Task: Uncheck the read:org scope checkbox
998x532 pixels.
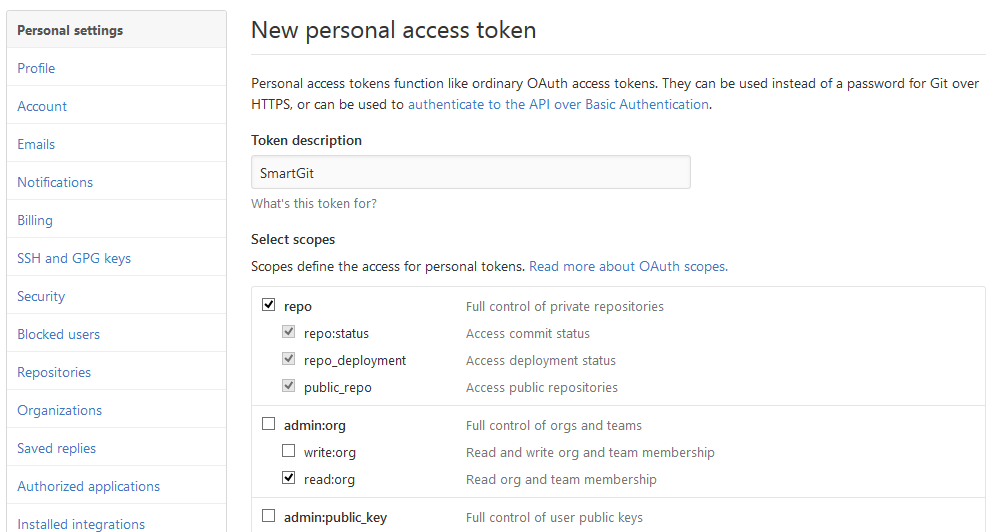Action: (x=288, y=479)
